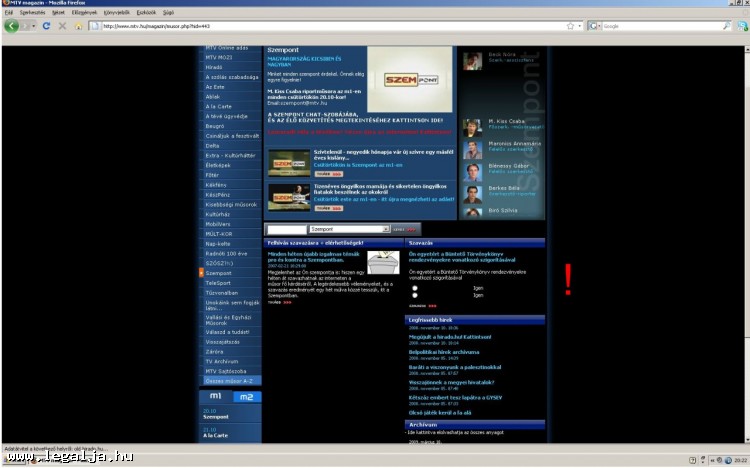Open the Szempont show selector dropdown

pyautogui.click(x=349, y=229)
